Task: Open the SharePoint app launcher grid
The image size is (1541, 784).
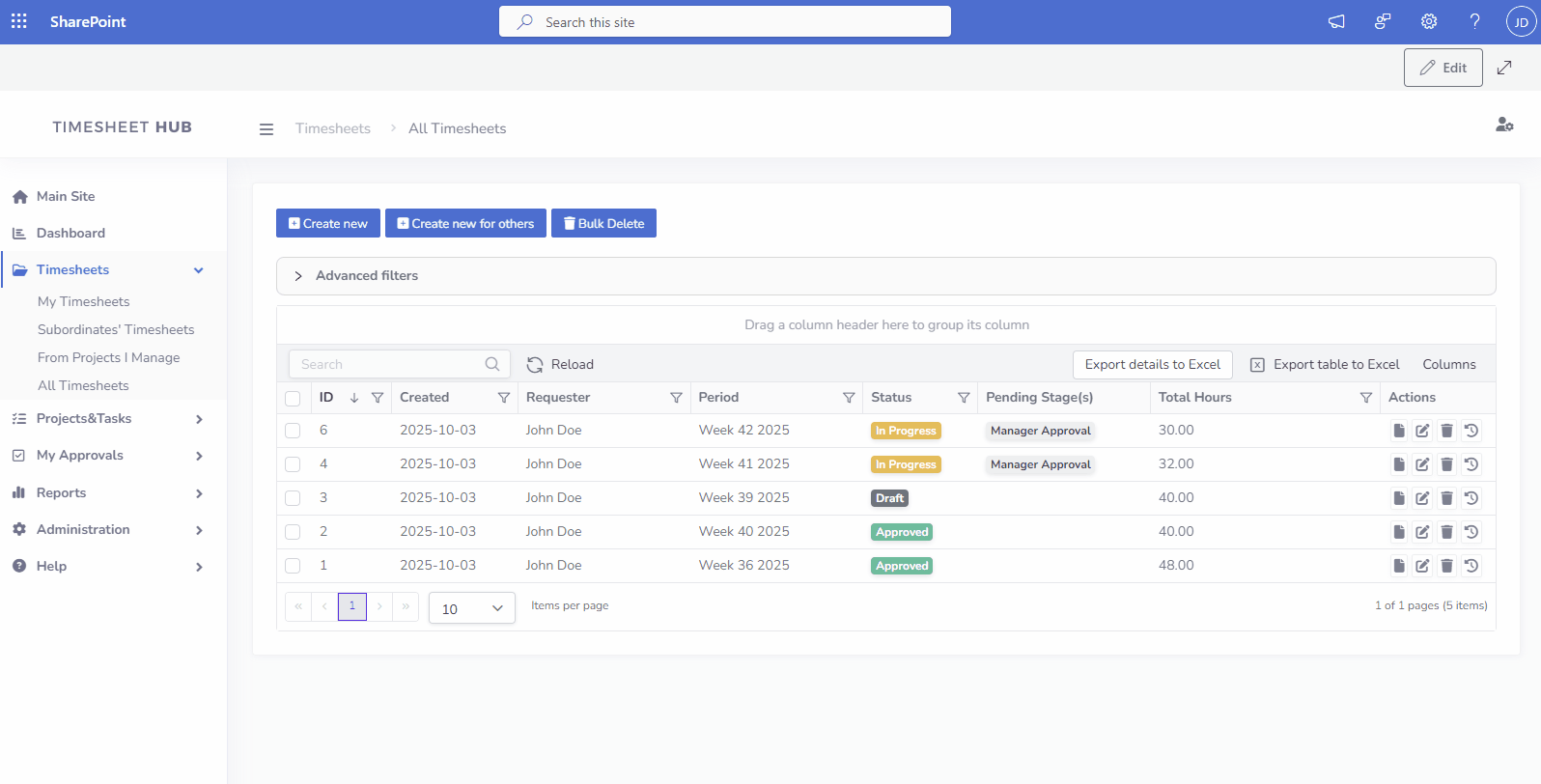Action: 19,21
